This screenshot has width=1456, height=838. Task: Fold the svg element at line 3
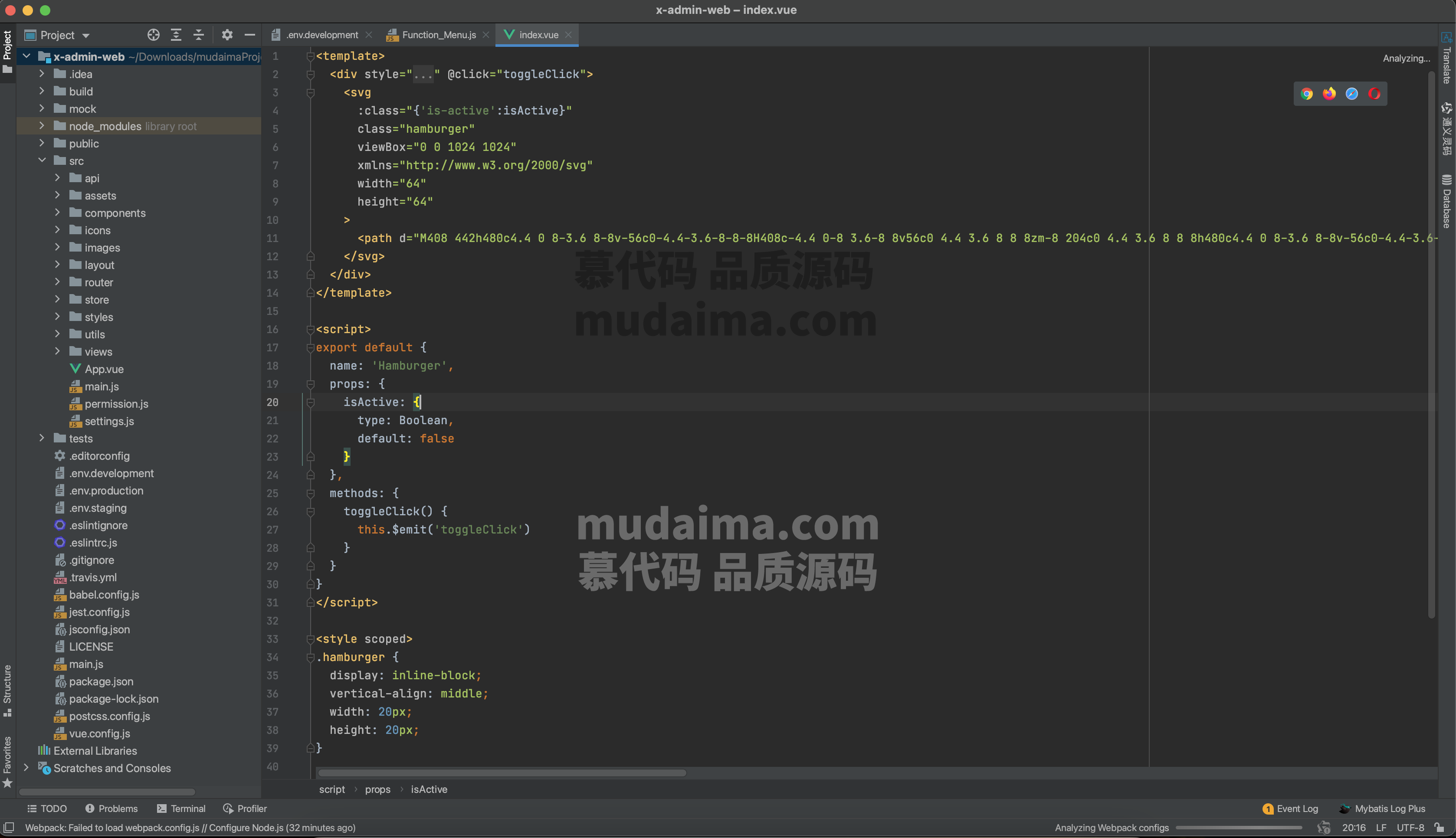(311, 93)
